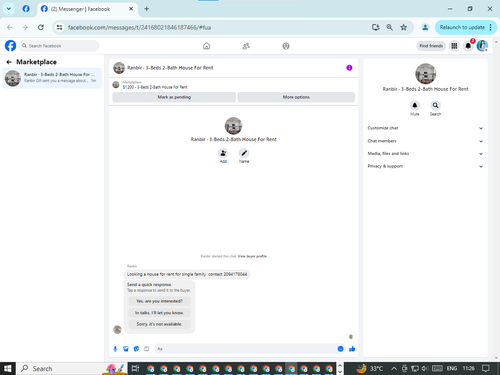
Task: Expand Chat members section
Action: pyautogui.click(x=425, y=141)
